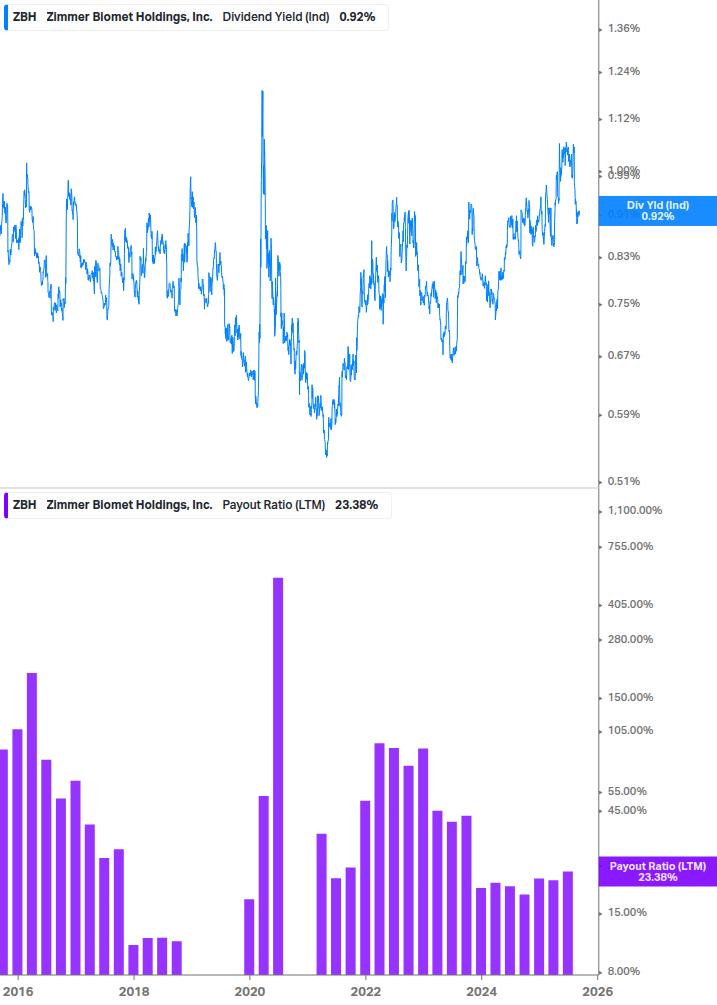The width and height of the screenshot is (717, 1005).
Task: Click the 2020 label on time axis
Action: [250, 992]
